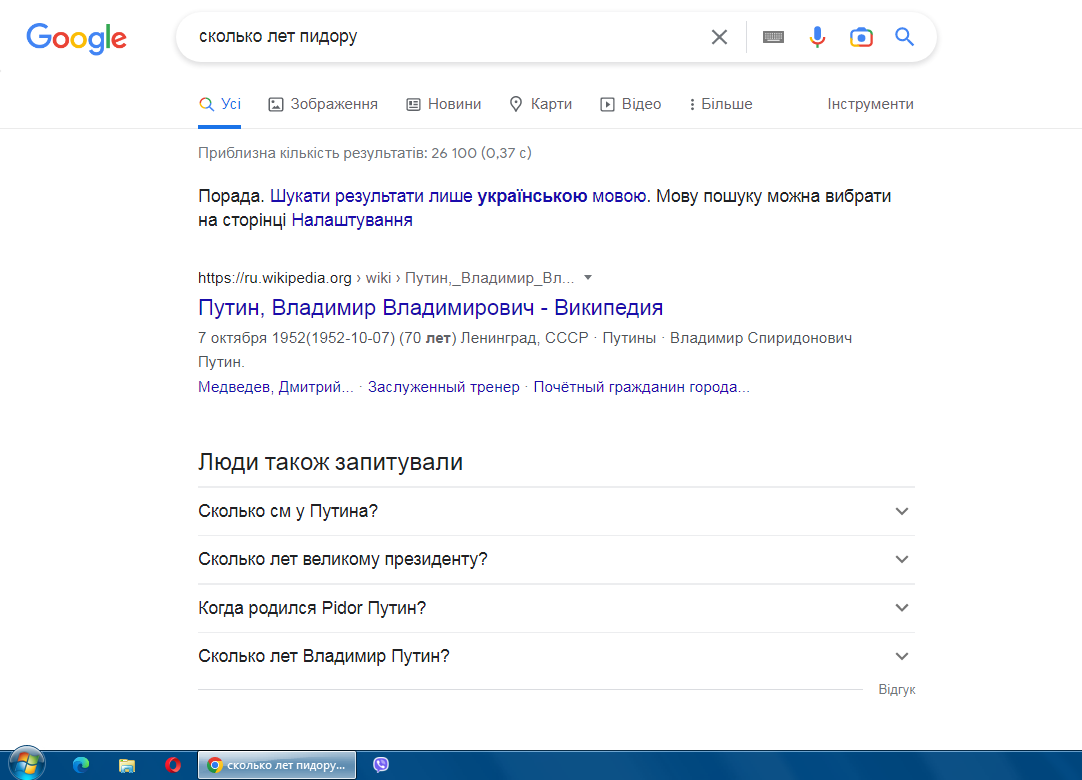The width and height of the screenshot is (1082, 780).
Task: Open the on-screen keyboard input tool
Action: 773,37
